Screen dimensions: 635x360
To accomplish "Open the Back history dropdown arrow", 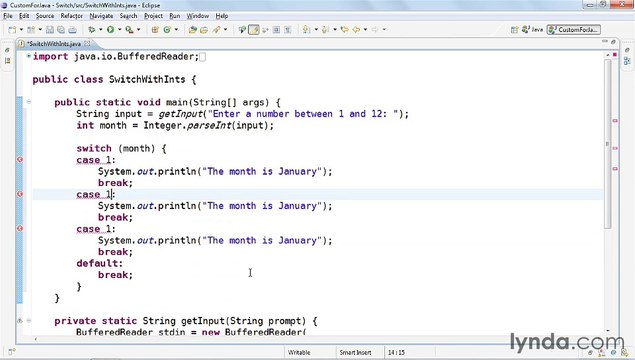I will pyautogui.click(x=365, y=30).
